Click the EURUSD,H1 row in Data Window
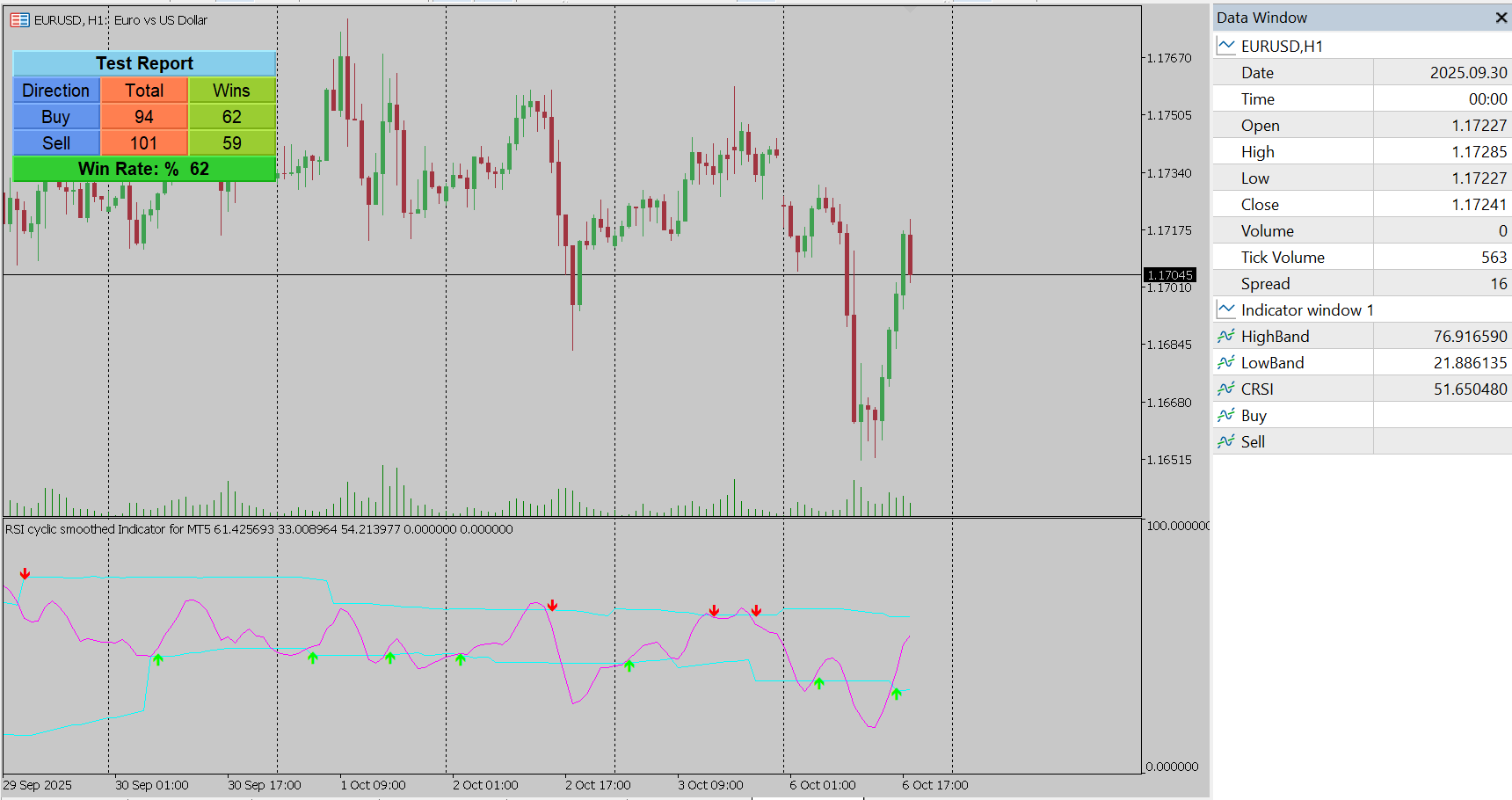1512x800 pixels. 1363,46
